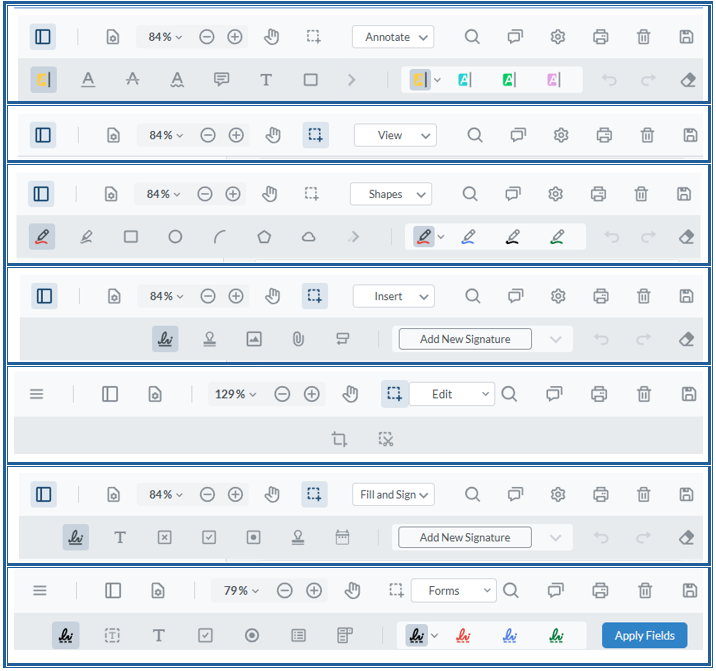Viewport: 716px width, 671px height.
Task: Click Add New Signature in Fill and Sign toolbar
Action: (x=465, y=537)
